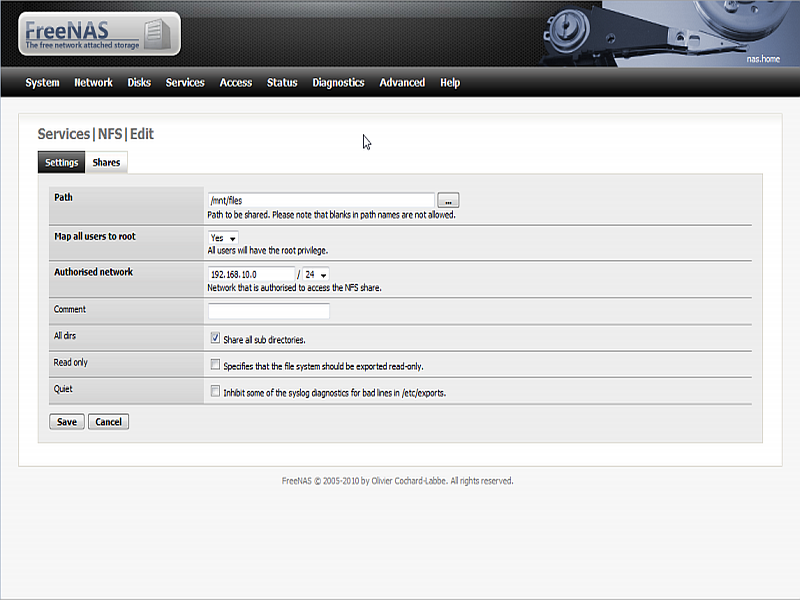
Task: Click the Path to be shared description
Action: coord(331,215)
